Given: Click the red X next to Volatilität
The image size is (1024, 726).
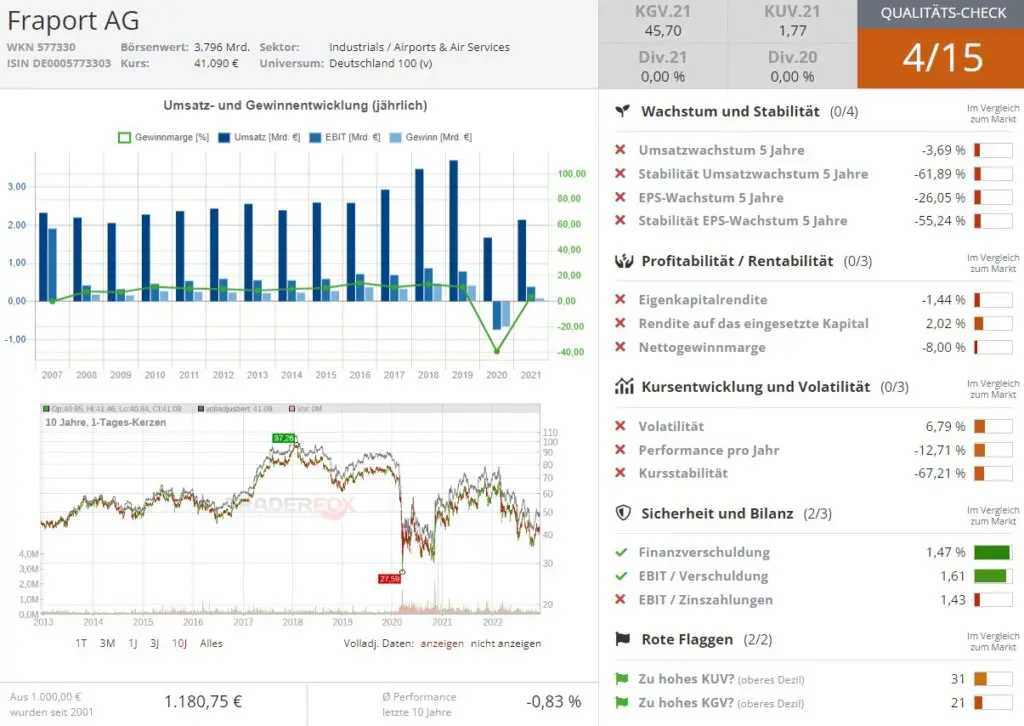Looking at the screenshot, I should tap(620, 426).
